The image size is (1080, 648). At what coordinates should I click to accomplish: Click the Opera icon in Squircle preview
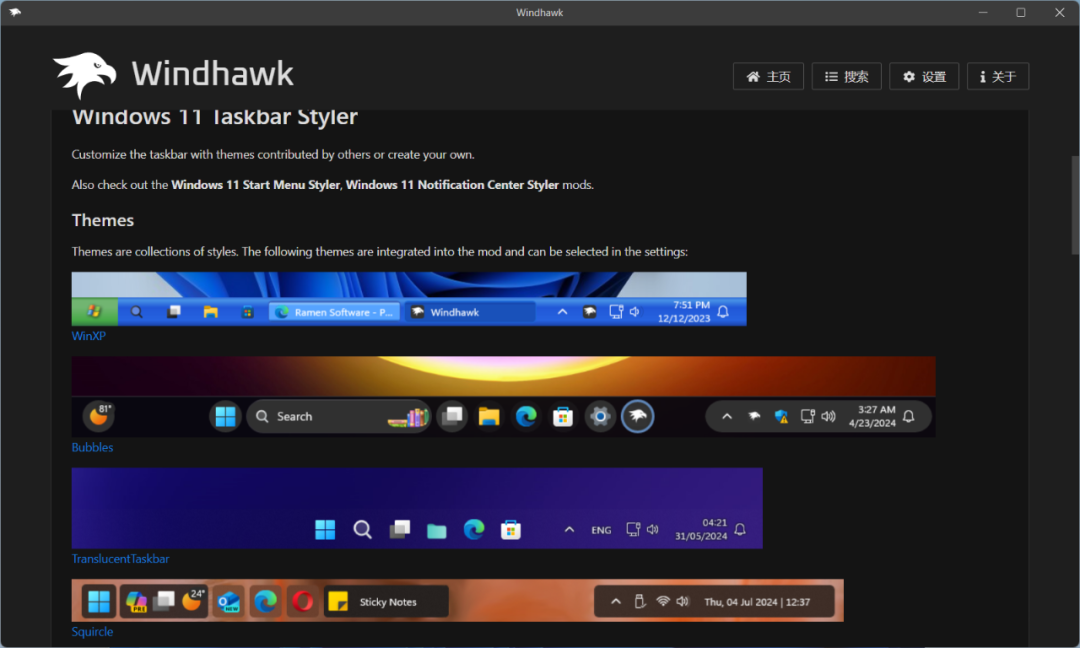(302, 601)
